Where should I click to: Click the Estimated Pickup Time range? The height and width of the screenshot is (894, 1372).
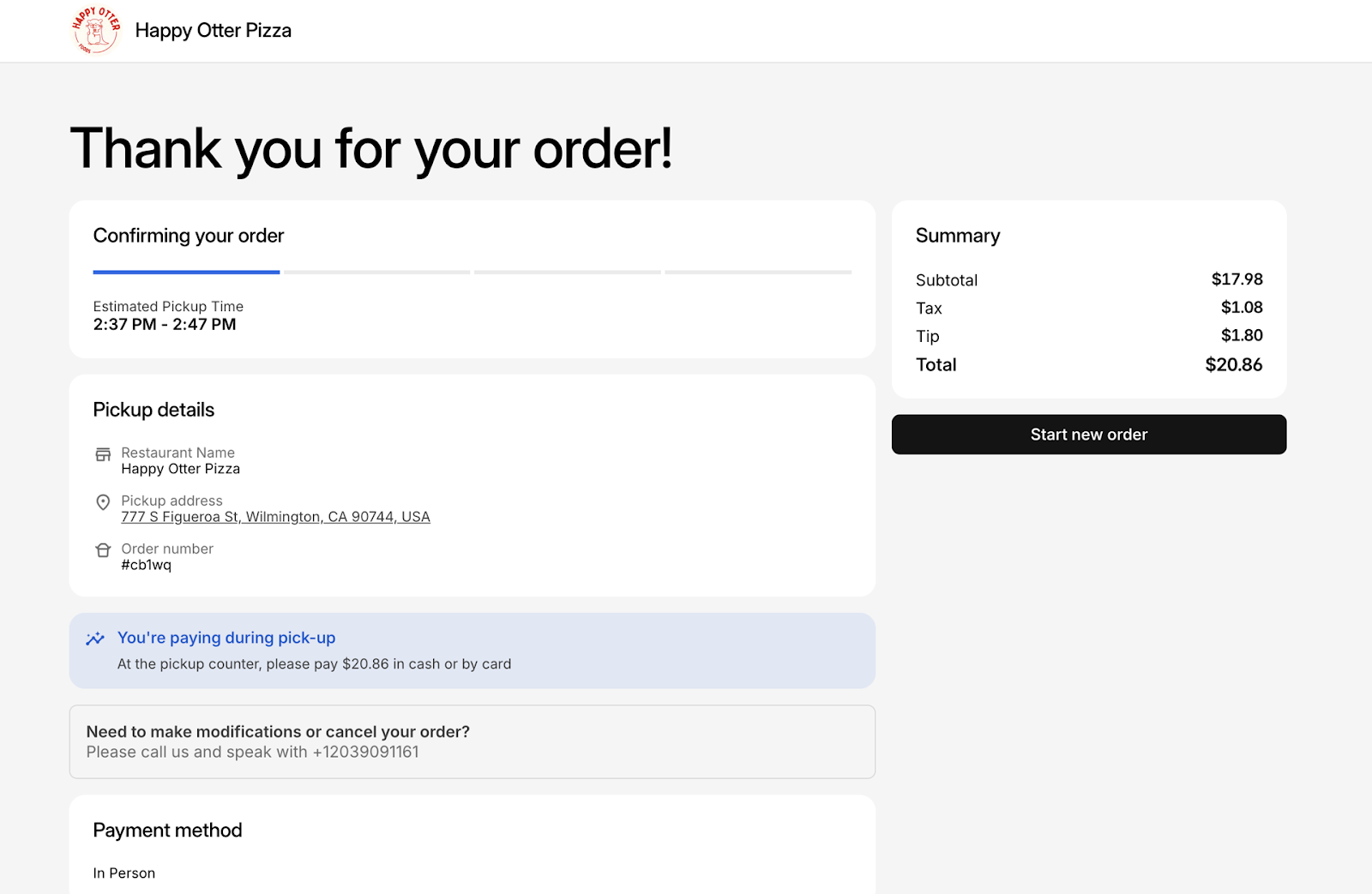click(165, 325)
